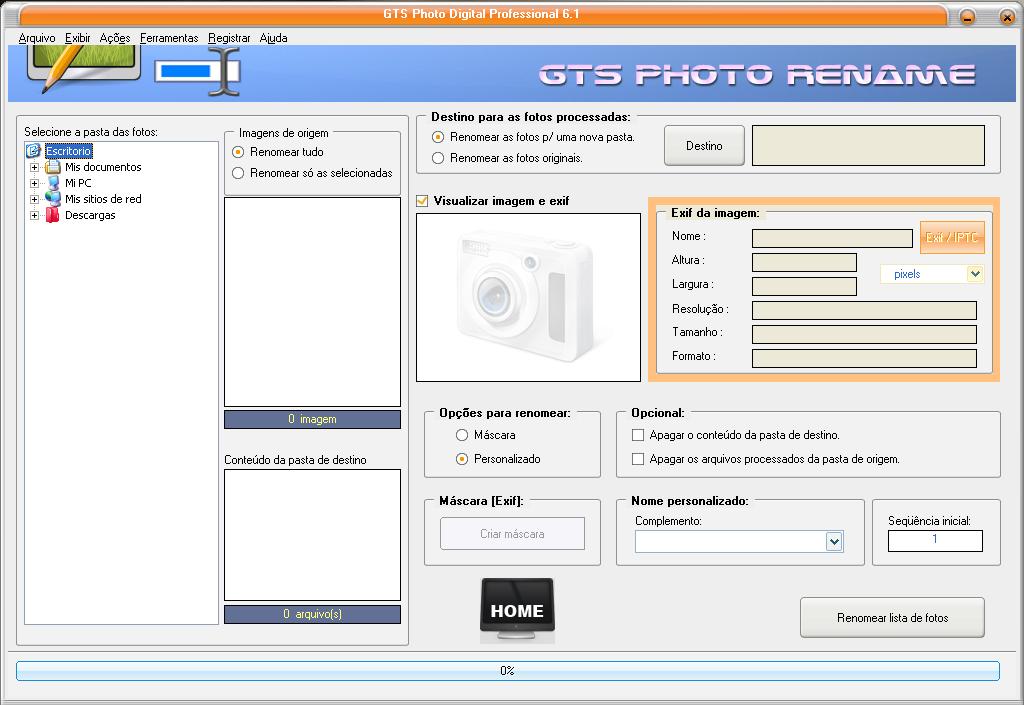The height and width of the screenshot is (705, 1024).
Task: Click the Criar máscara button
Action: point(512,534)
